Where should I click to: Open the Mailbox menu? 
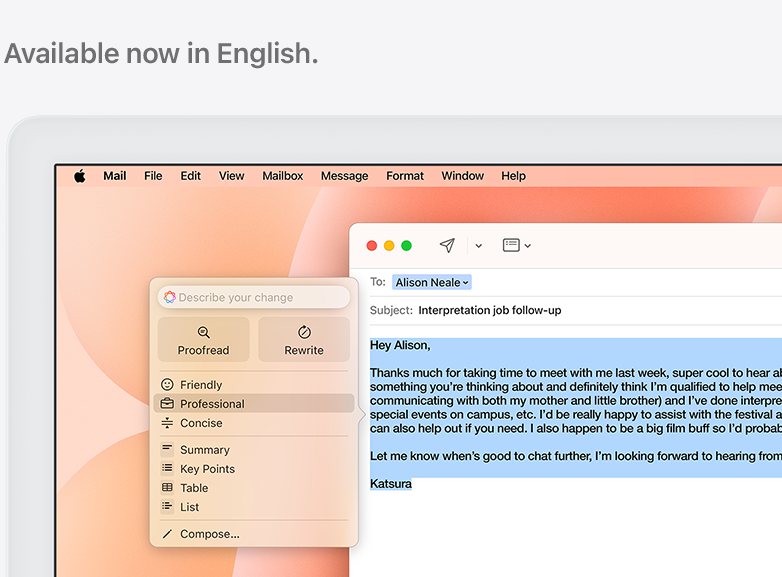[x=282, y=176]
